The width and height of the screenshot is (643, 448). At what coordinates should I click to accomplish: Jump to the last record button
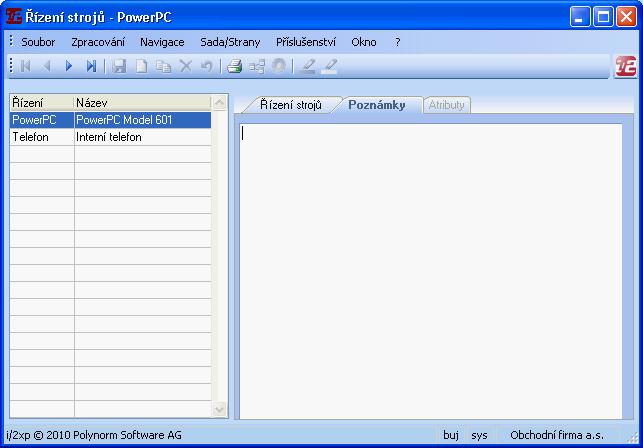coord(91,66)
